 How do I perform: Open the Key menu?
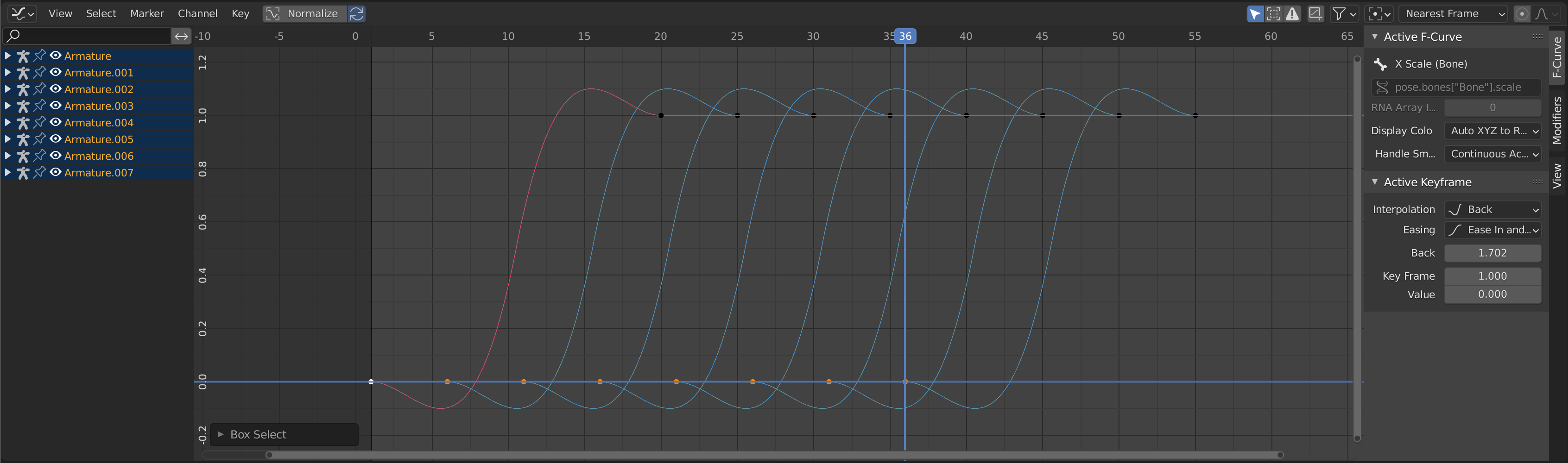pyautogui.click(x=240, y=13)
